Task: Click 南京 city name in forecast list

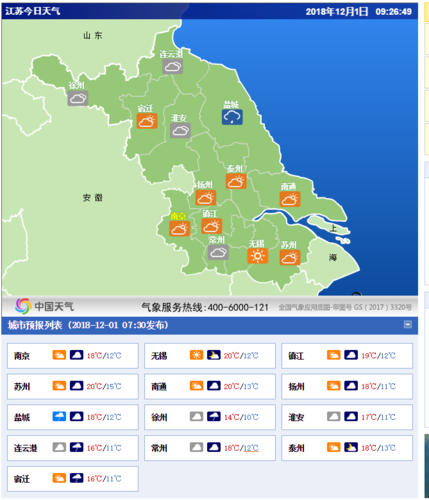Action: (x=22, y=356)
